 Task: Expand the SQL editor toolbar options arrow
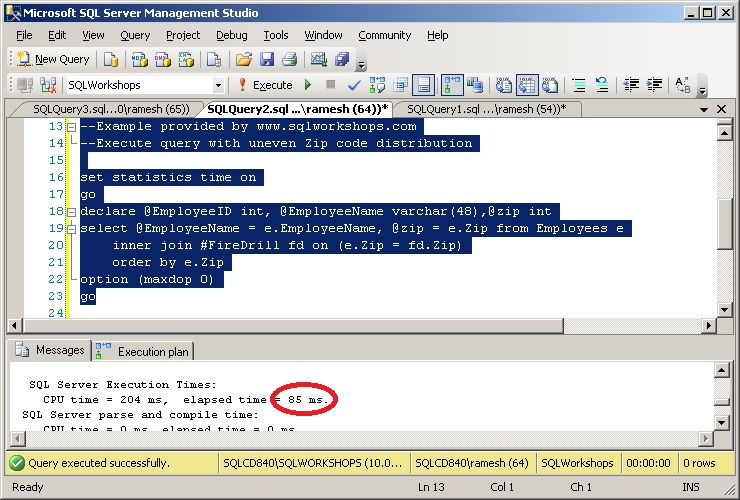coord(702,87)
